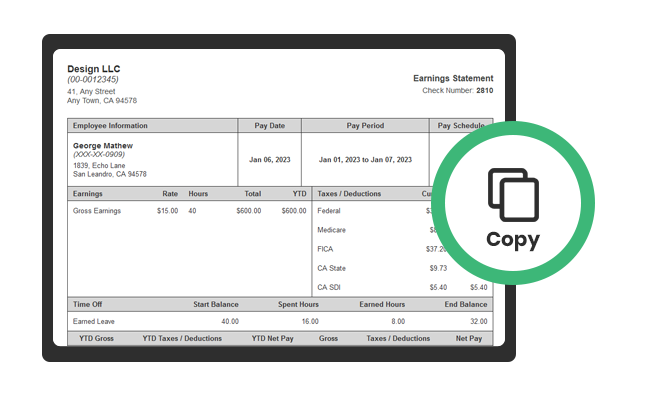Click 1839, Echo Lane address
This screenshot has width=646, height=395.
pyautogui.click(x=99, y=166)
